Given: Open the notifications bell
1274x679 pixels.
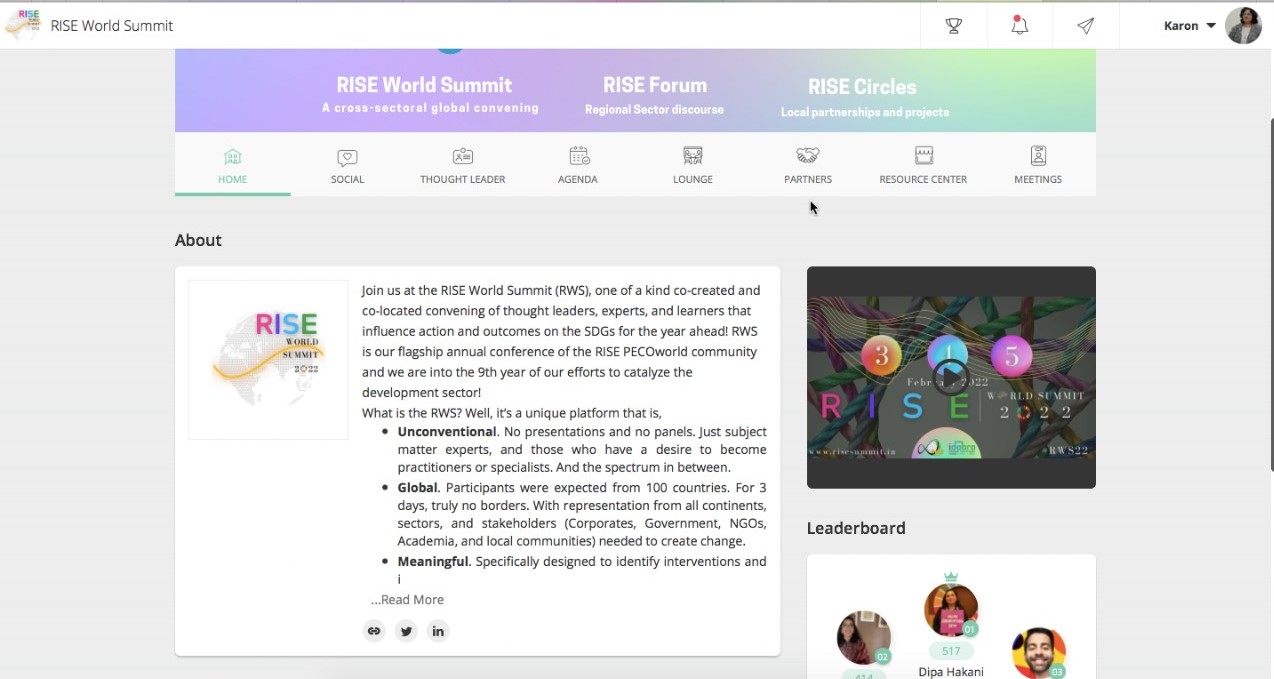Looking at the screenshot, I should click(x=1019, y=26).
